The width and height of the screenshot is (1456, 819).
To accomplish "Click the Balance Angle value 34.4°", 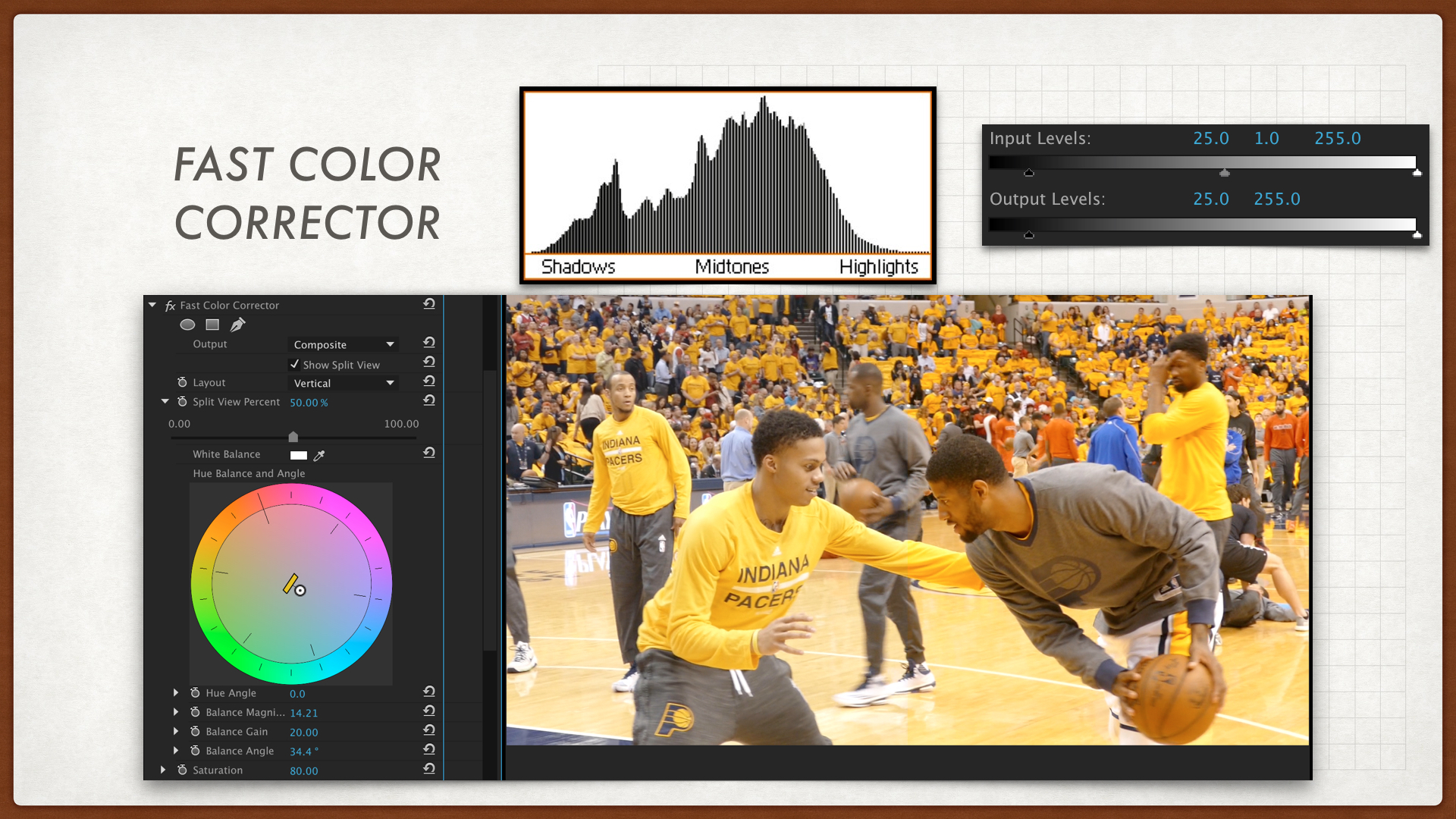I will (x=304, y=752).
